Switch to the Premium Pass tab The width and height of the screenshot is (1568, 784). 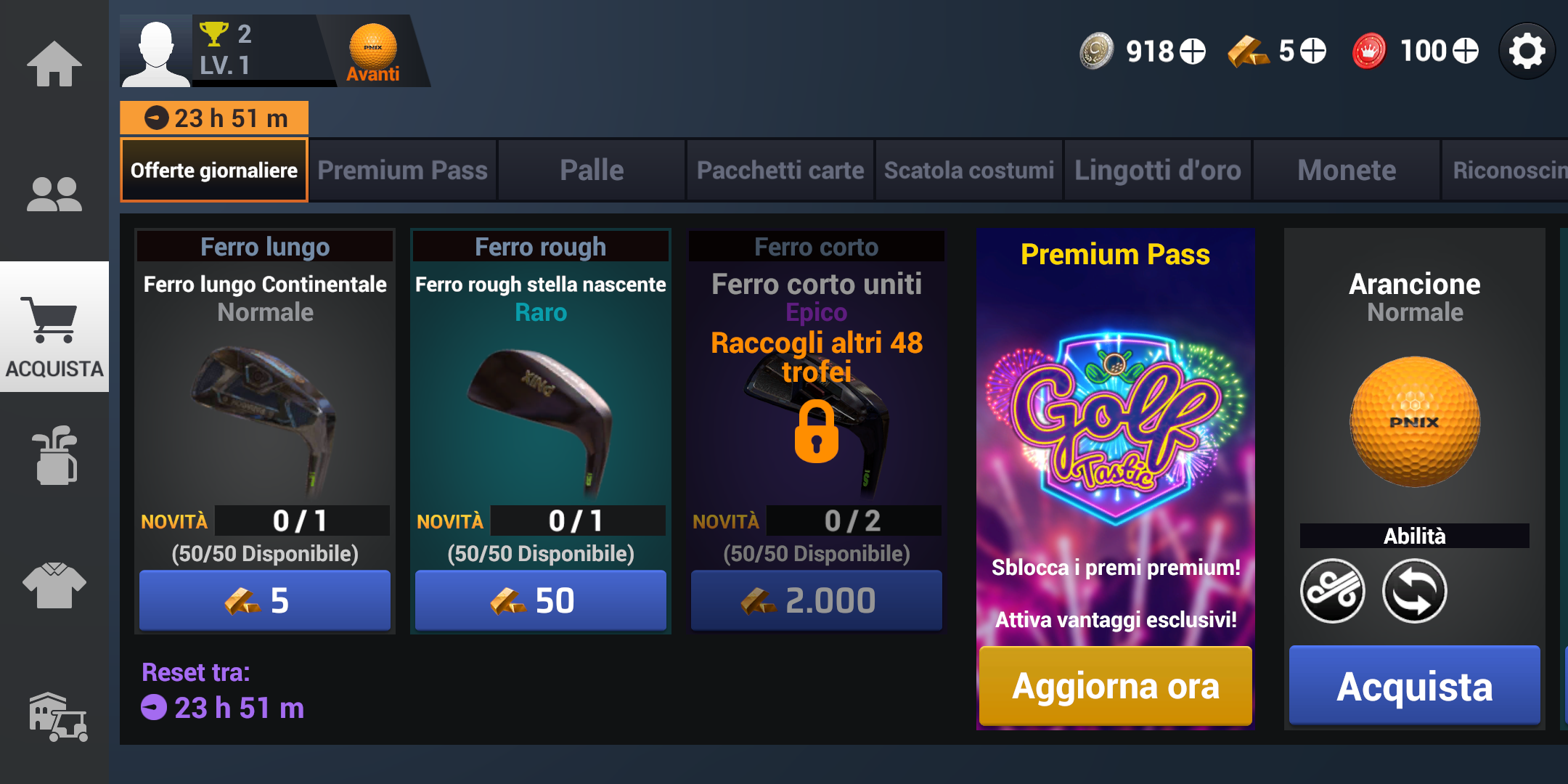(x=403, y=171)
